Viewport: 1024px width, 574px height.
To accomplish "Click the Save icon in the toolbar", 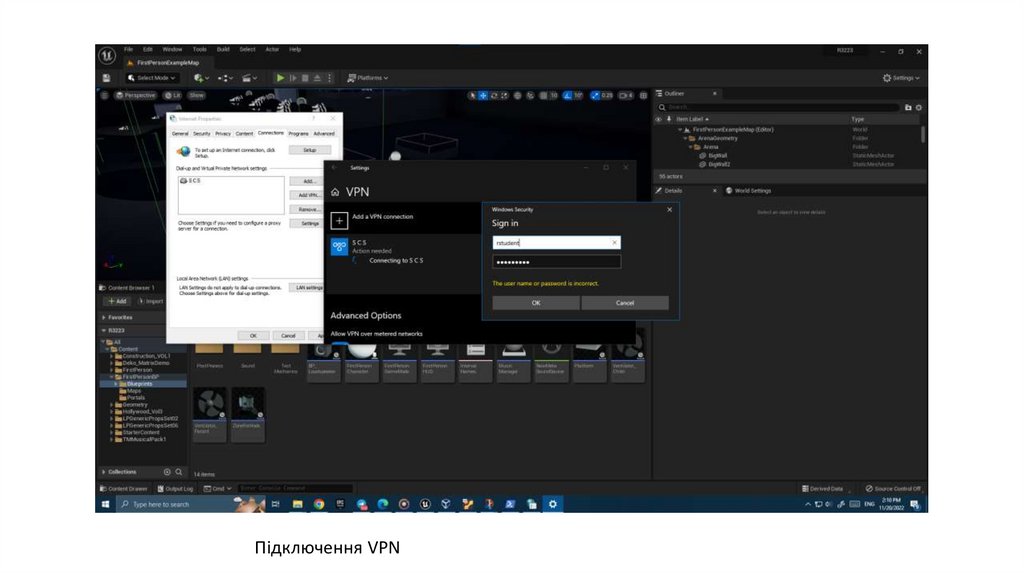I will [x=107, y=78].
